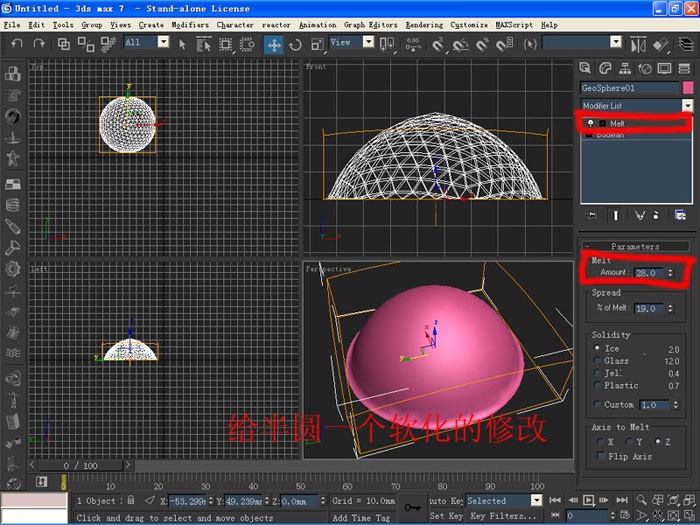Image resolution: width=700 pixels, height=525 pixels.
Task: Select the Ice solidity radio button
Action: [x=597, y=348]
